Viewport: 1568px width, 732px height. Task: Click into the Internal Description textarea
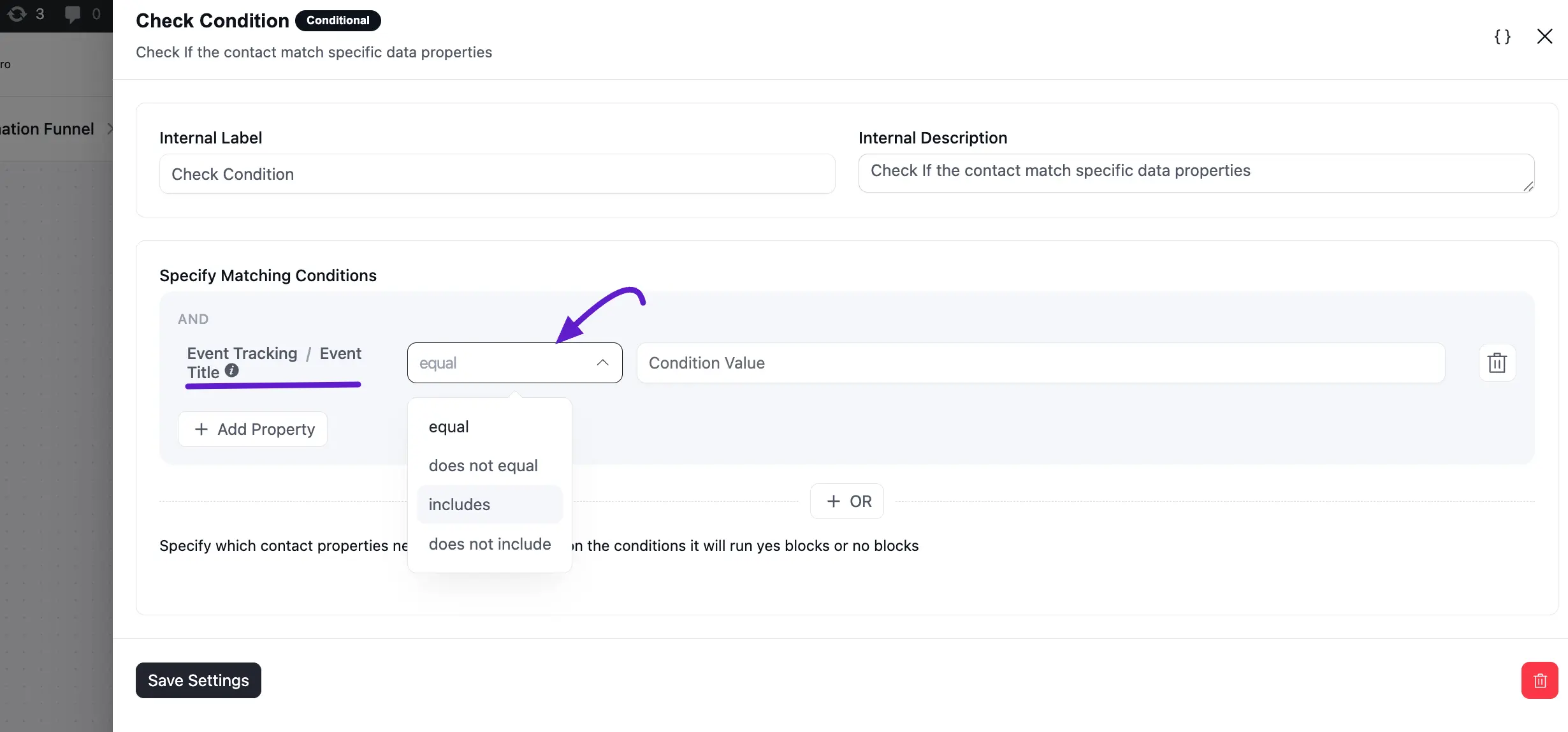click(1196, 173)
